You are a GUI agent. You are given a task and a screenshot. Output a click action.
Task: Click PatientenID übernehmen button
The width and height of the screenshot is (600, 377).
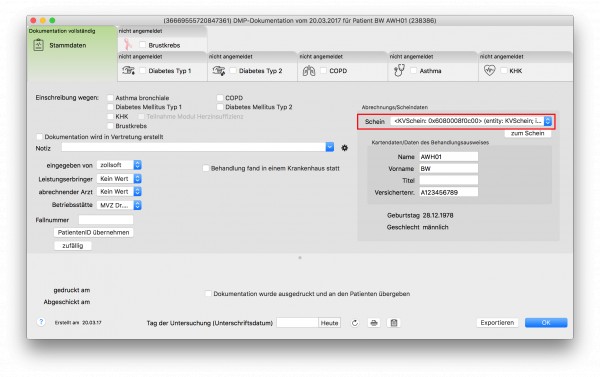[93, 232]
